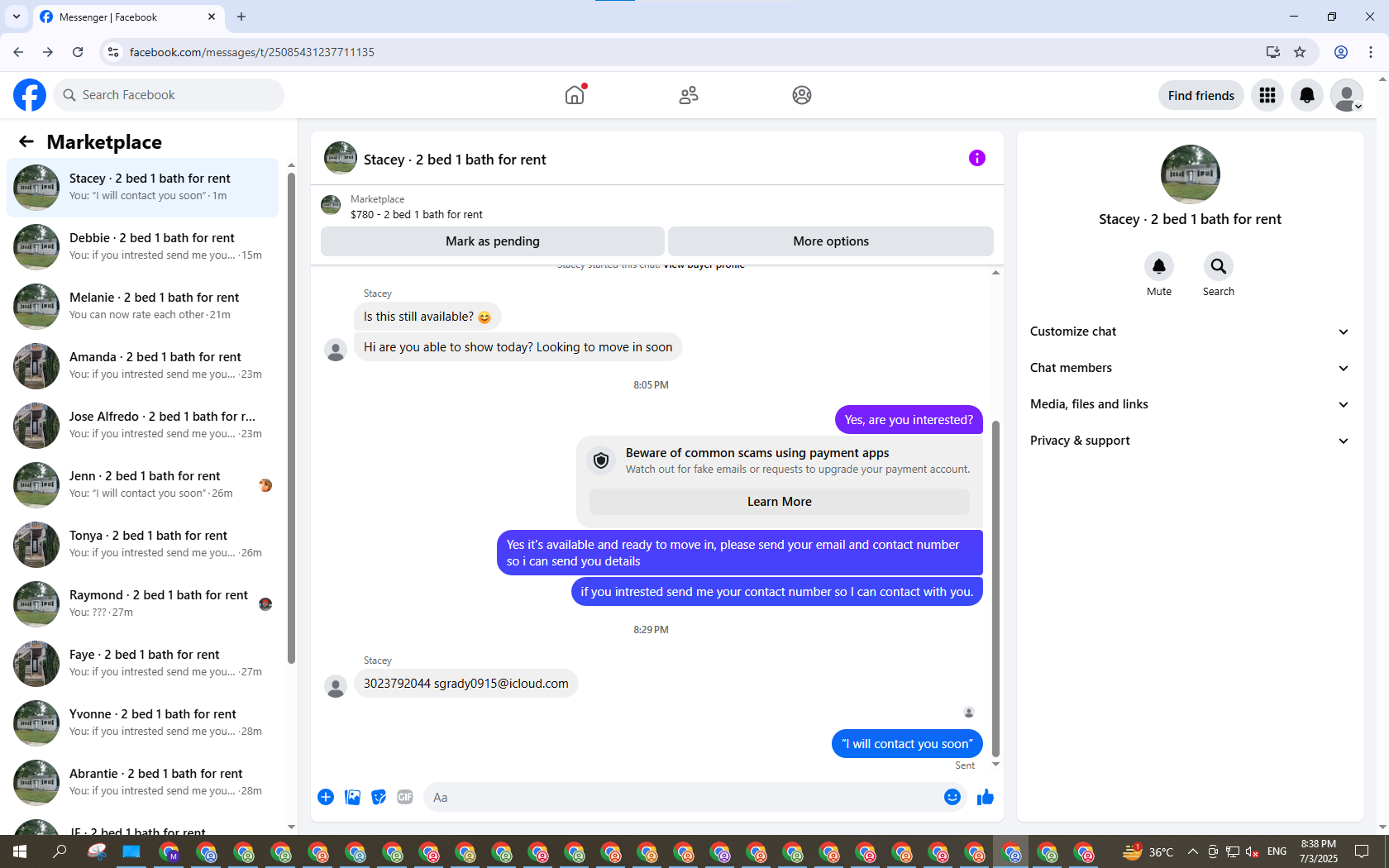Viewport: 1389px width, 868px height.
Task: Click Learn More about scams
Action: pyautogui.click(x=780, y=502)
